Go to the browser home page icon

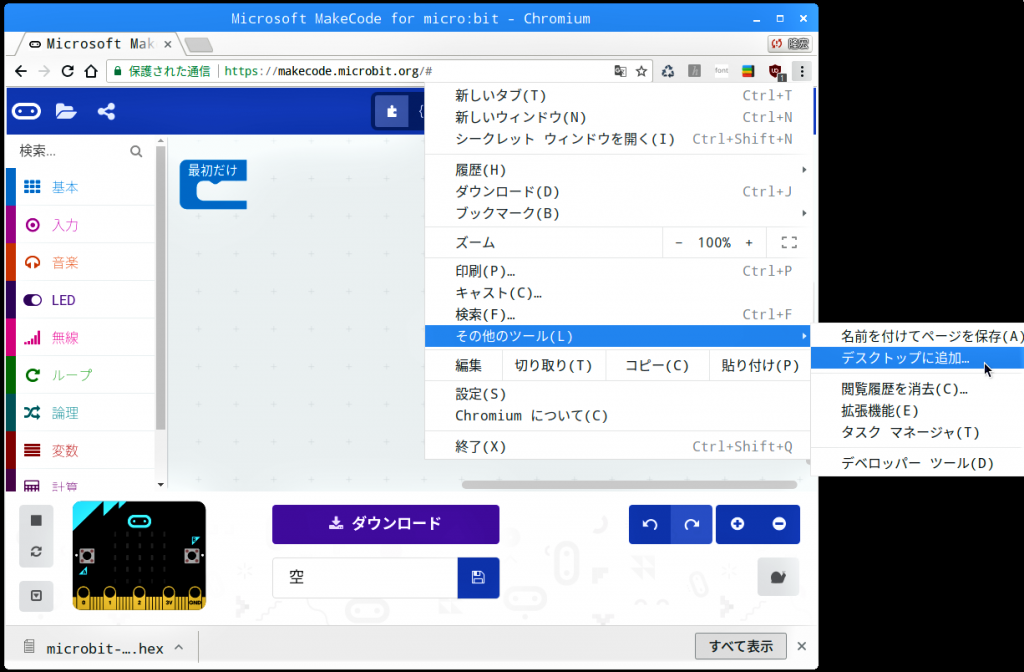click(x=91, y=71)
